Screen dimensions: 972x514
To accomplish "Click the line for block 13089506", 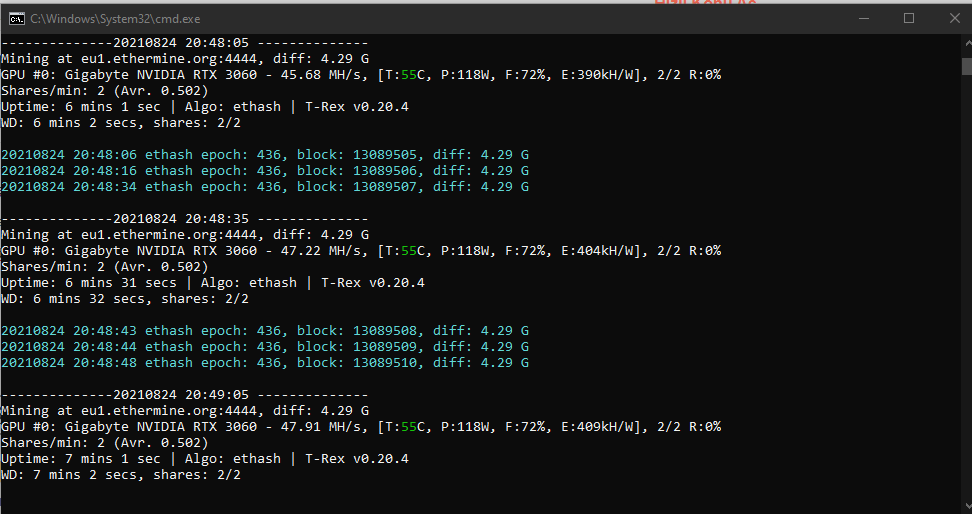I will tap(265, 171).
